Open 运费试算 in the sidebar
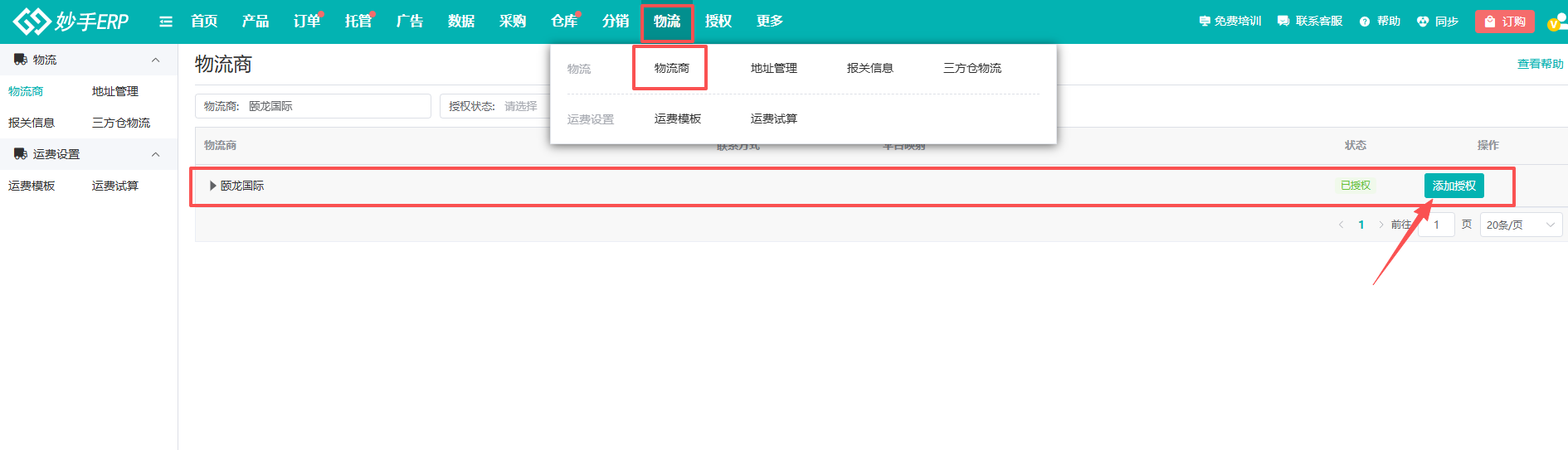The height and width of the screenshot is (450, 1568). [115, 186]
